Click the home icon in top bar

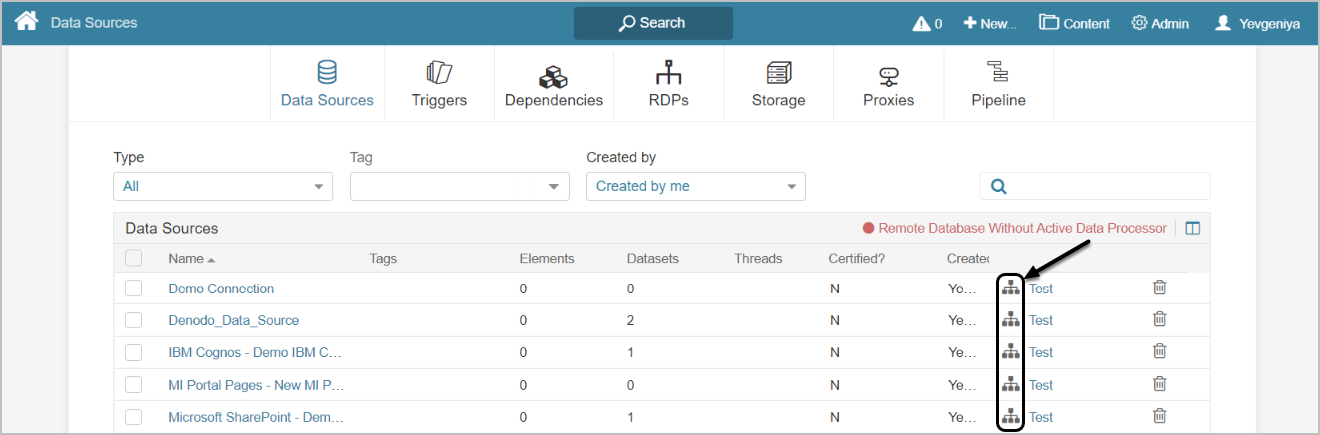click(x=26, y=21)
